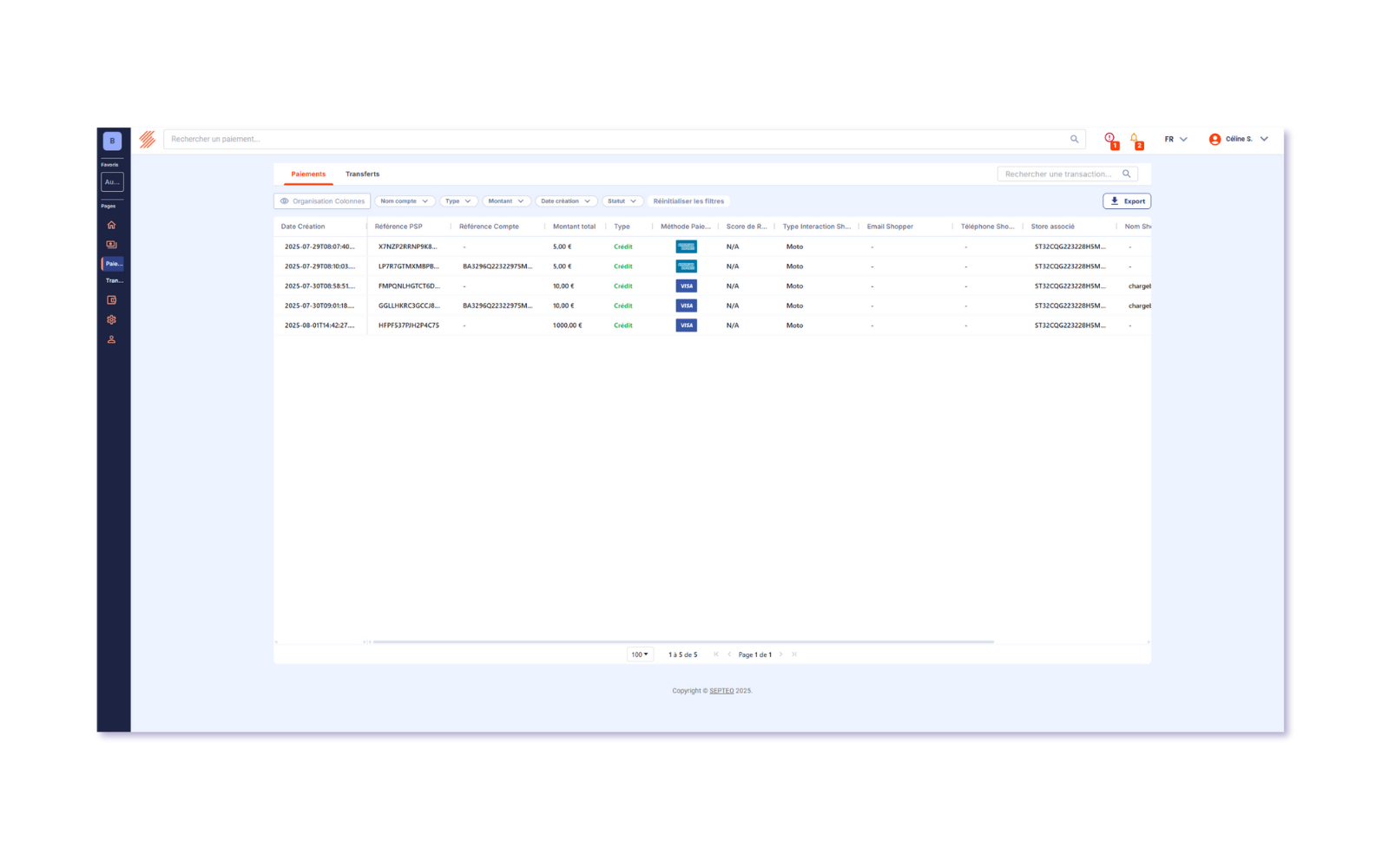Go to first page arrow in pagination
Screen dimensions: 1389x868
coord(716,654)
